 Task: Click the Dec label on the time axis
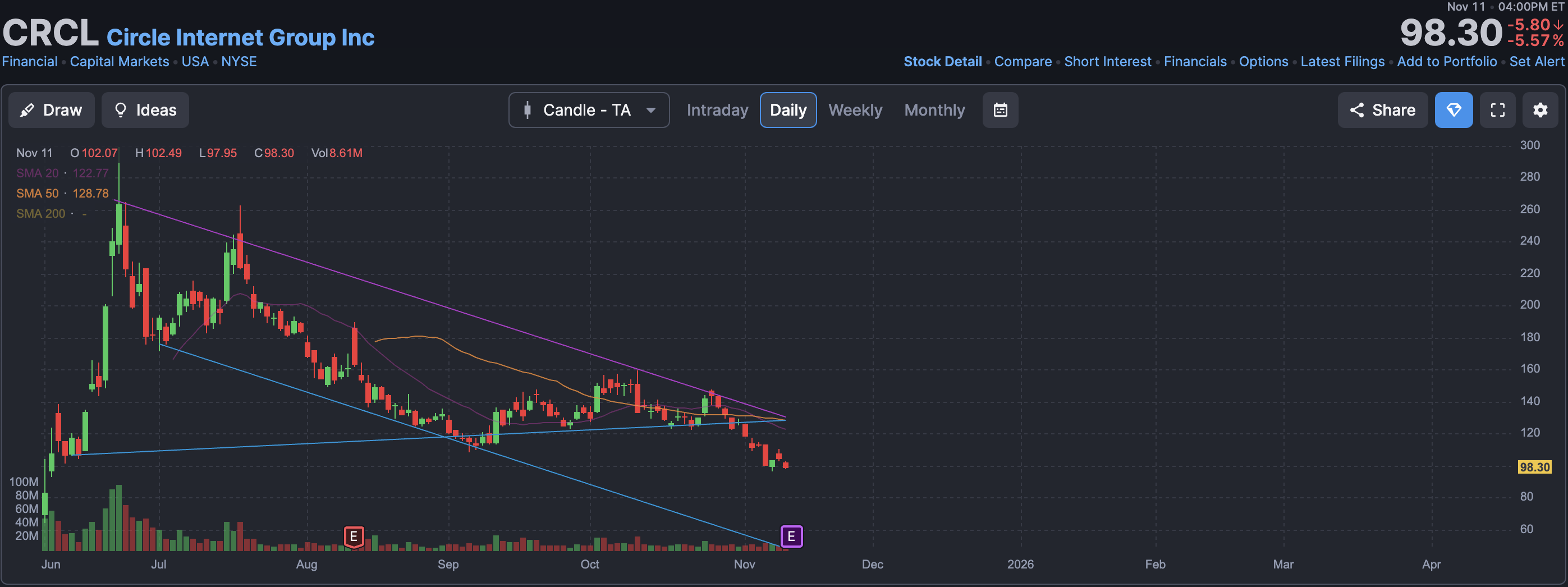(872, 564)
